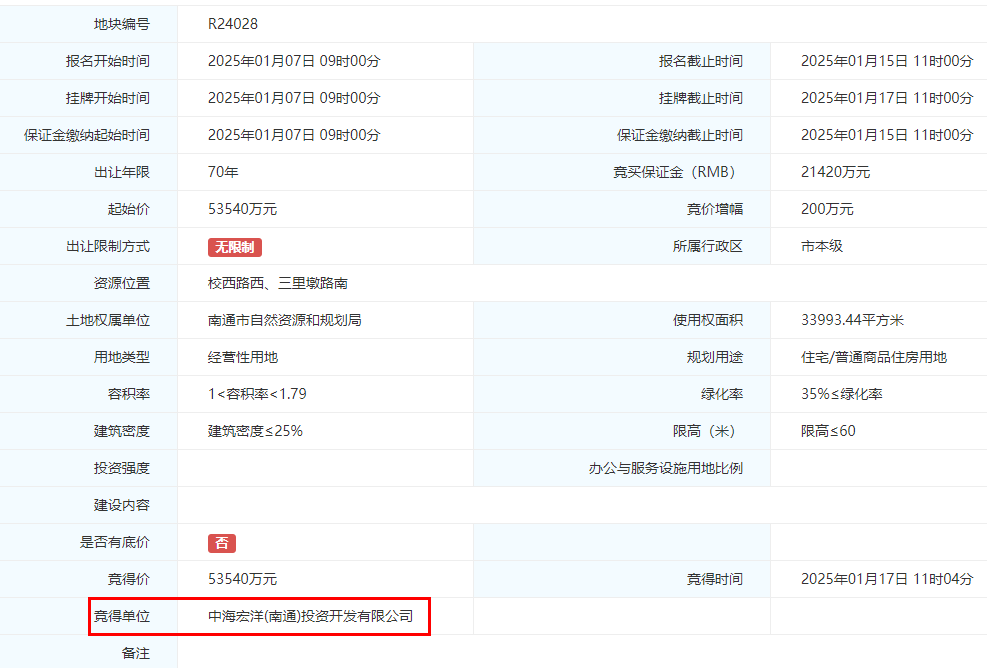Click the 规划用途 value 住宅/普通商品住房用地
This screenshot has height=668, width=987.
874,357
